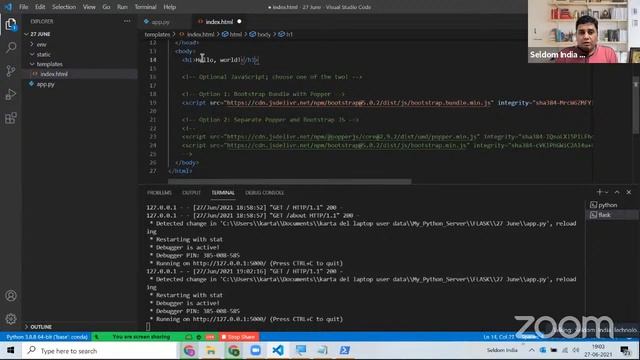Open the Manage gear icon
The height and width of the screenshot is (360, 640).
tap(11, 318)
